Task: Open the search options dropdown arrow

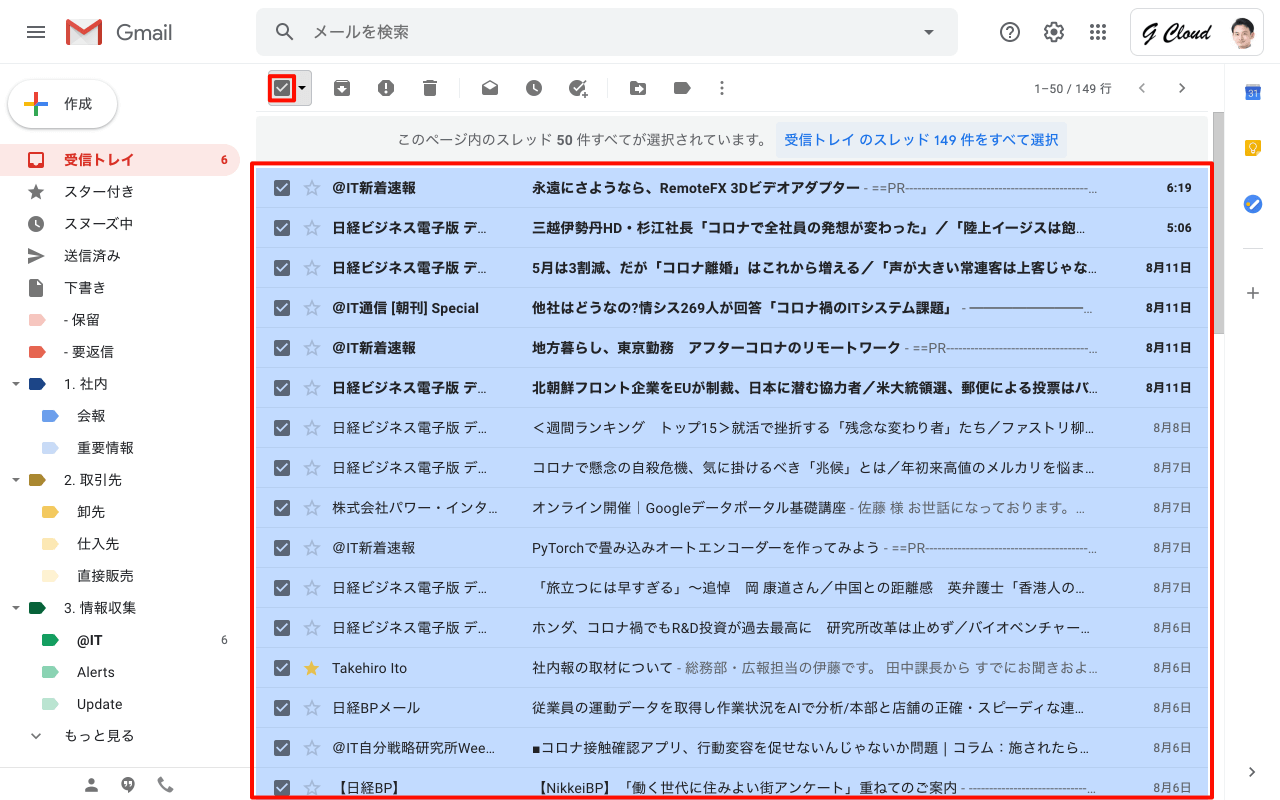Action: pyautogui.click(x=929, y=32)
